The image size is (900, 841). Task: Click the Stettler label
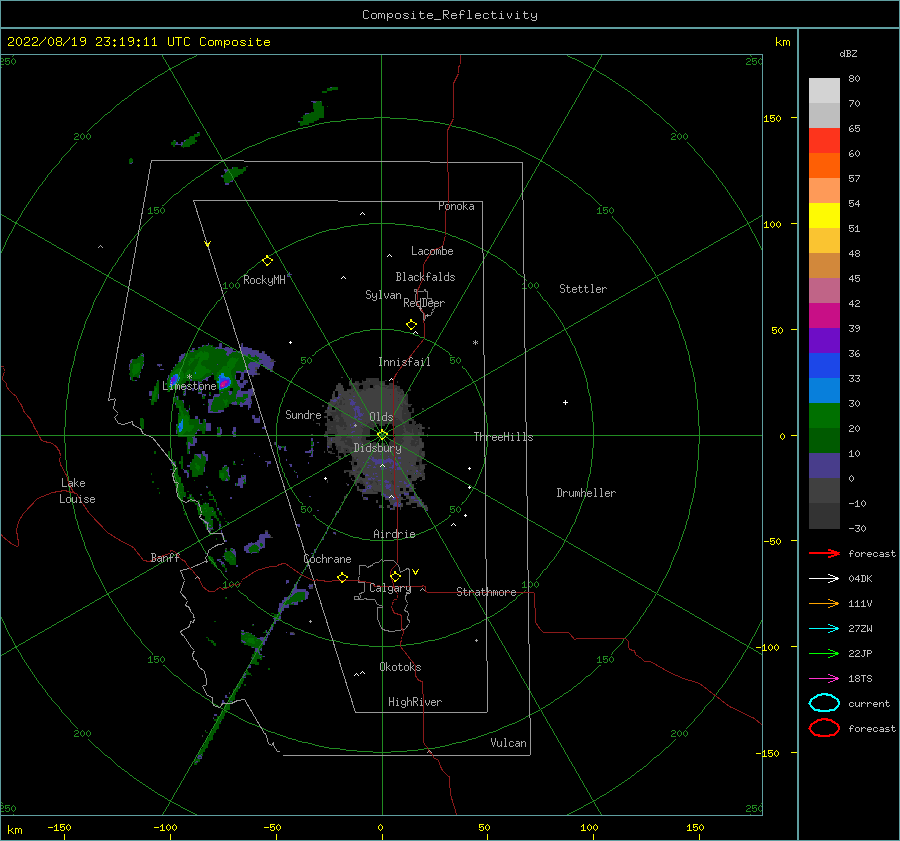[x=583, y=289]
